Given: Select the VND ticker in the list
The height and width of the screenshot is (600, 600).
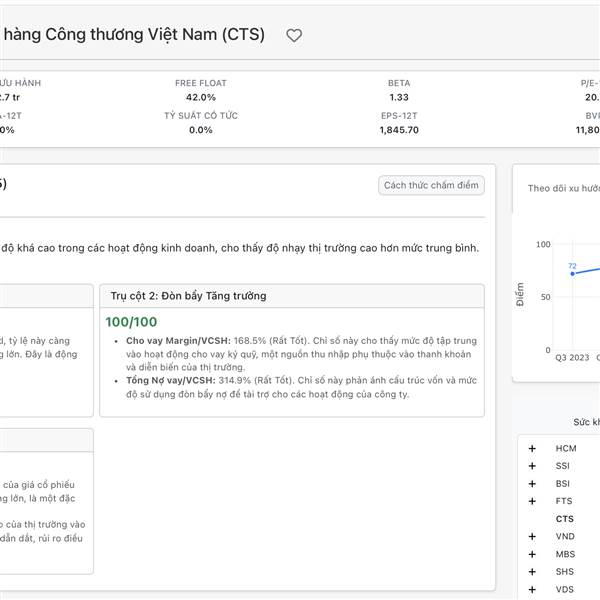Looking at the screenshot, I should [x=565, y=536].
